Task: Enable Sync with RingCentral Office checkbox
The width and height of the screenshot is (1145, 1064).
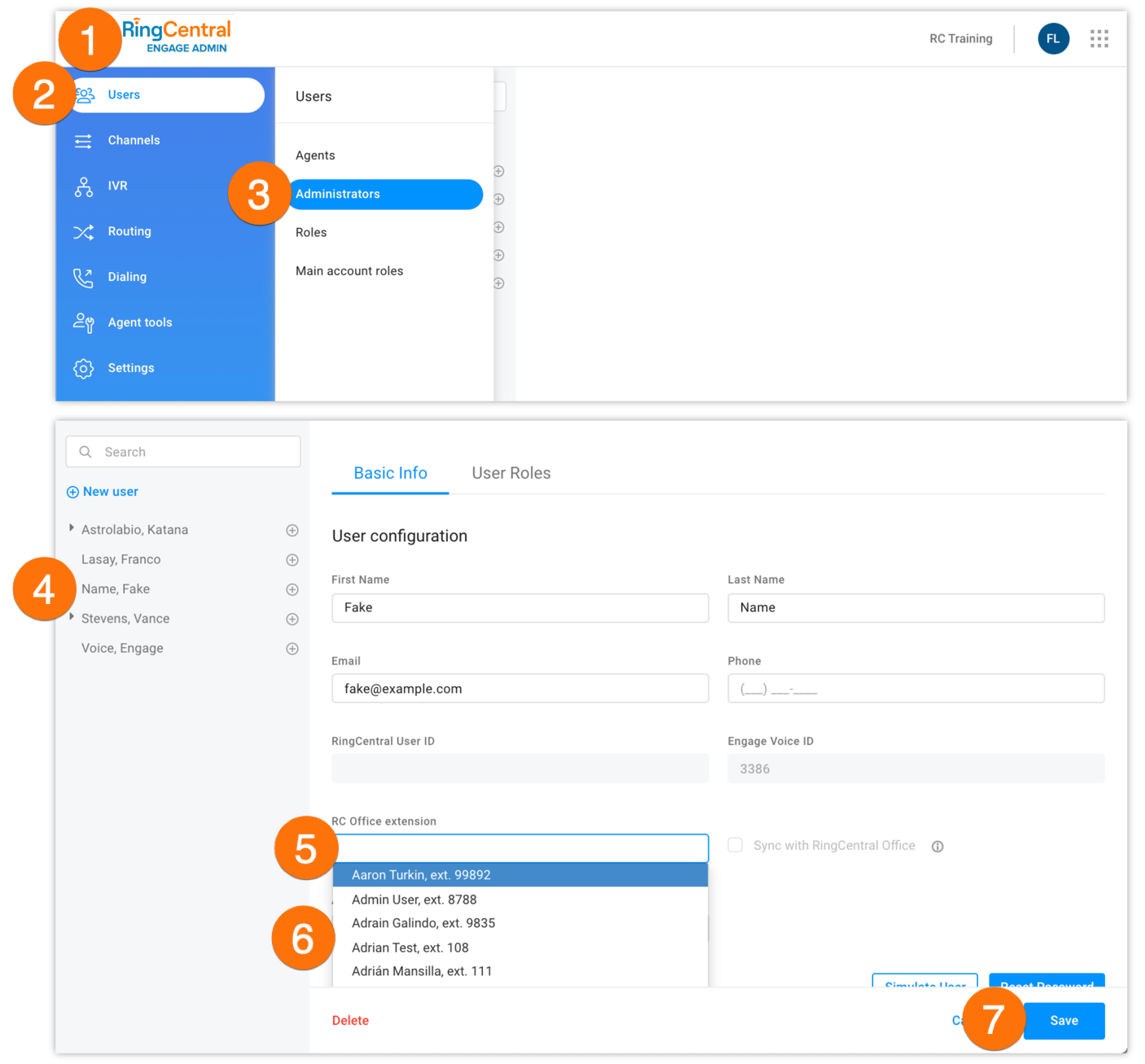Action: tap(735, 845)
